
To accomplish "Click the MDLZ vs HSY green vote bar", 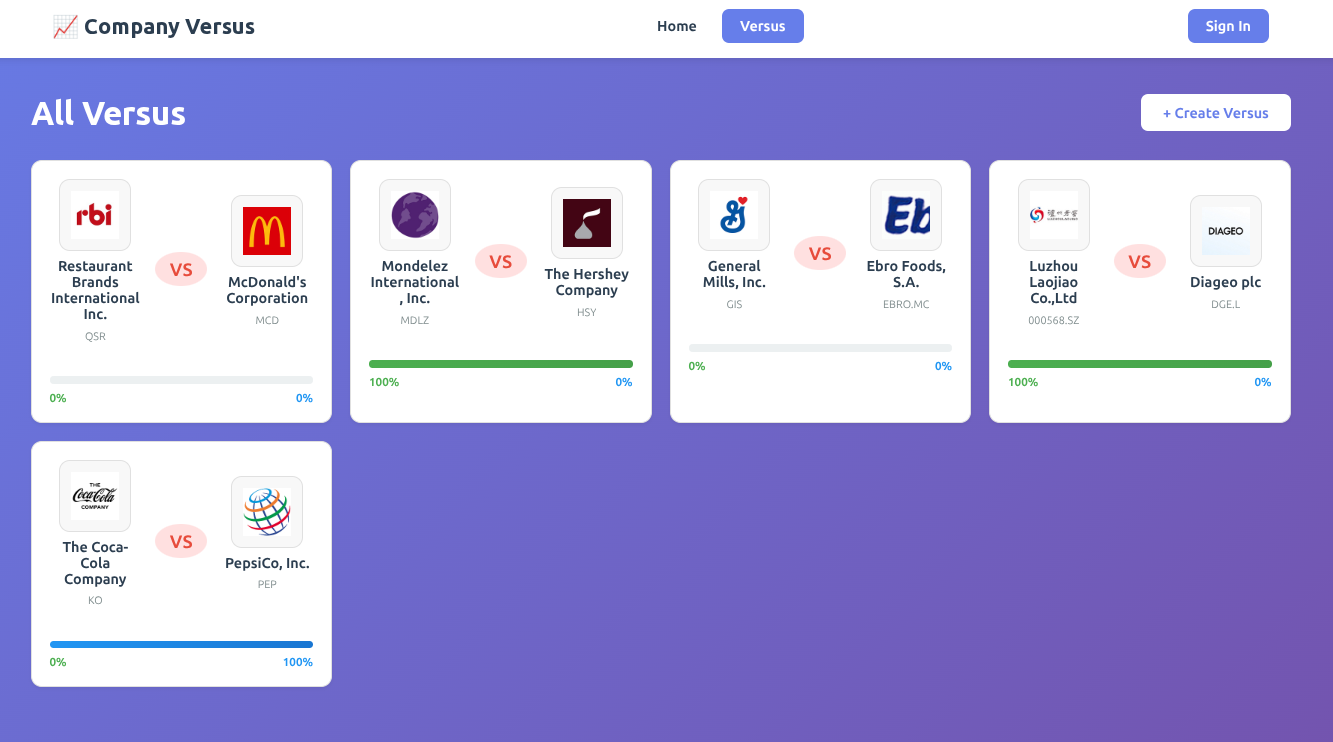I will [x=501, y=364].
